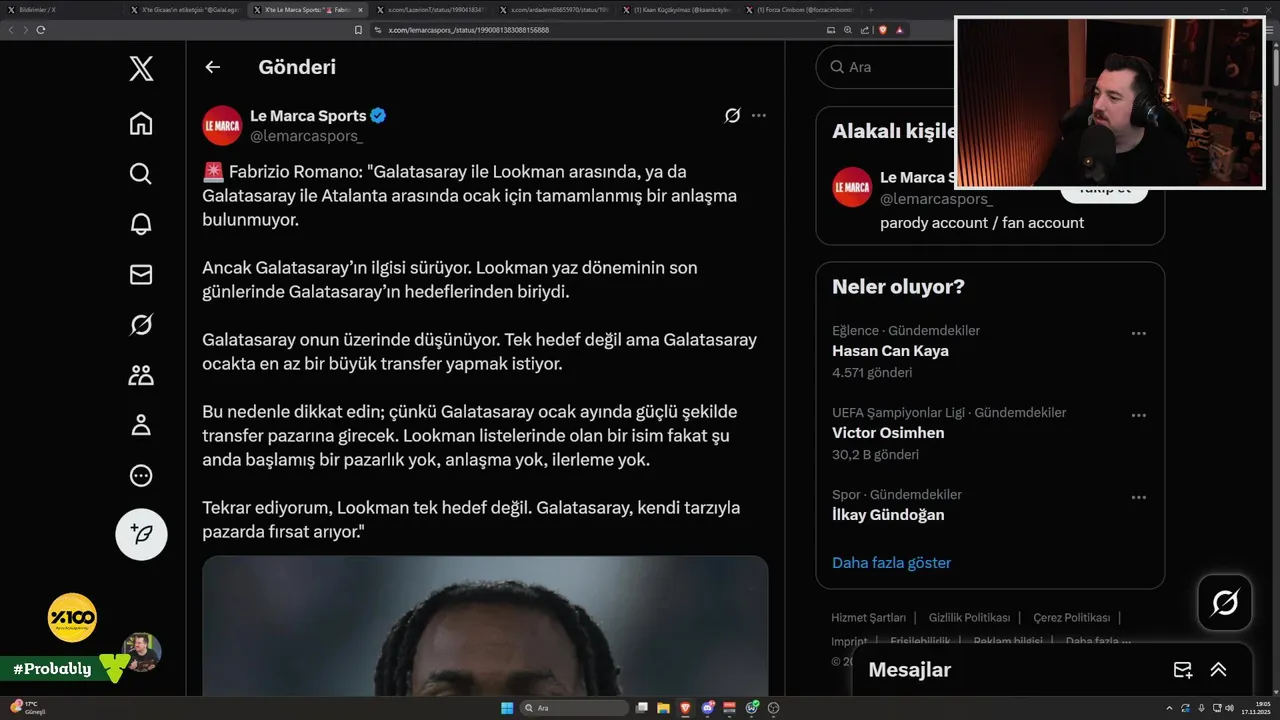Go back with the arrow next to Gönderi

point(212,67)
